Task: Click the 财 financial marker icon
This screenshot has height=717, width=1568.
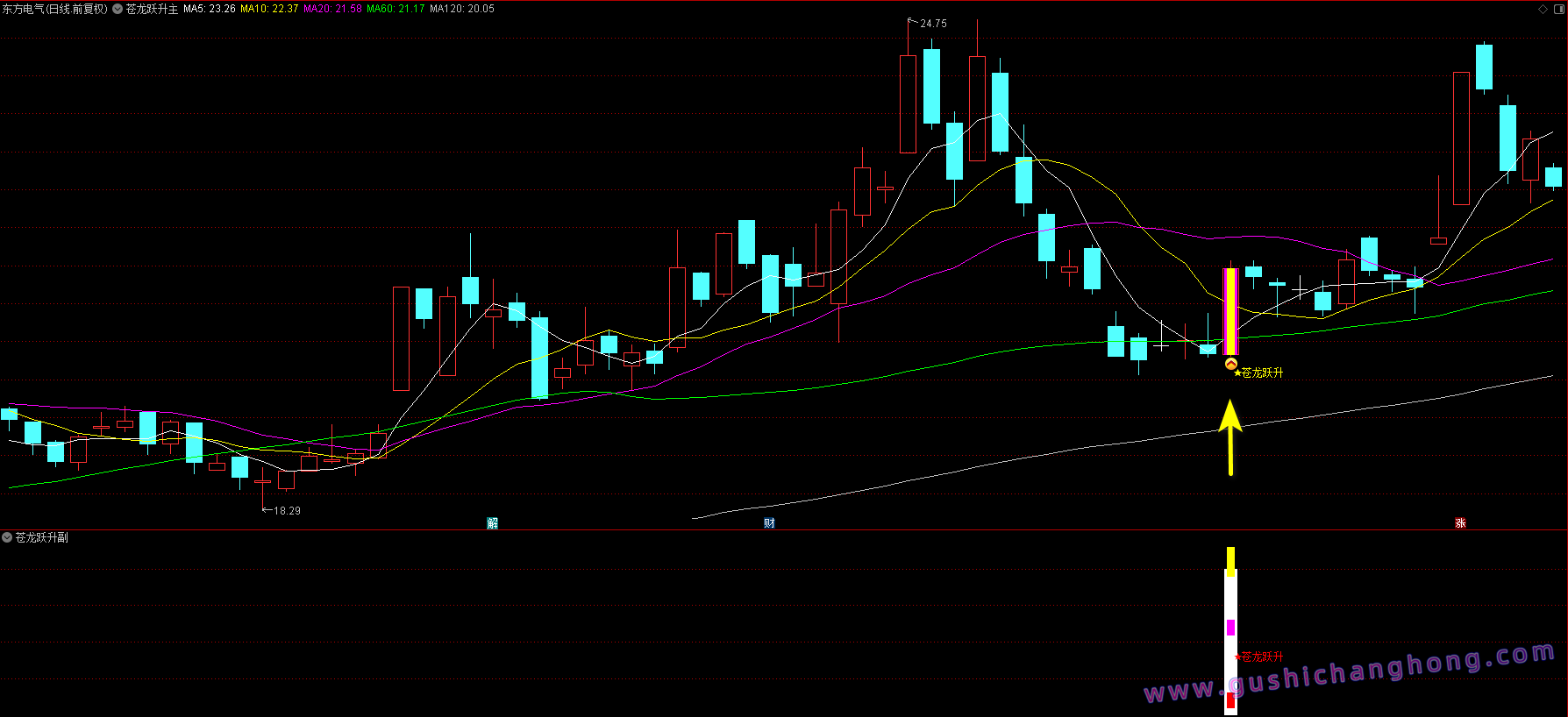Action: tap(769, 523)
